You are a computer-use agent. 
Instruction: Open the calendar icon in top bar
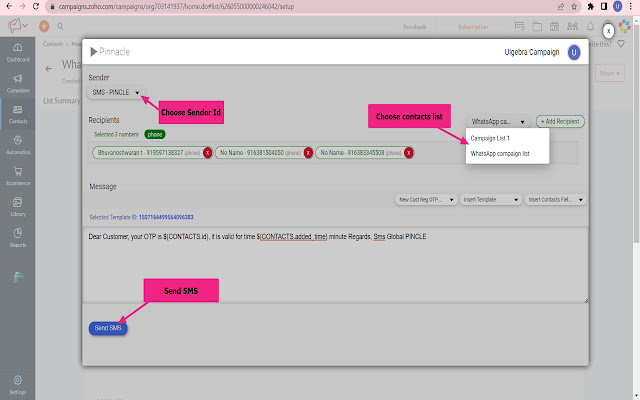pos(554,27)
